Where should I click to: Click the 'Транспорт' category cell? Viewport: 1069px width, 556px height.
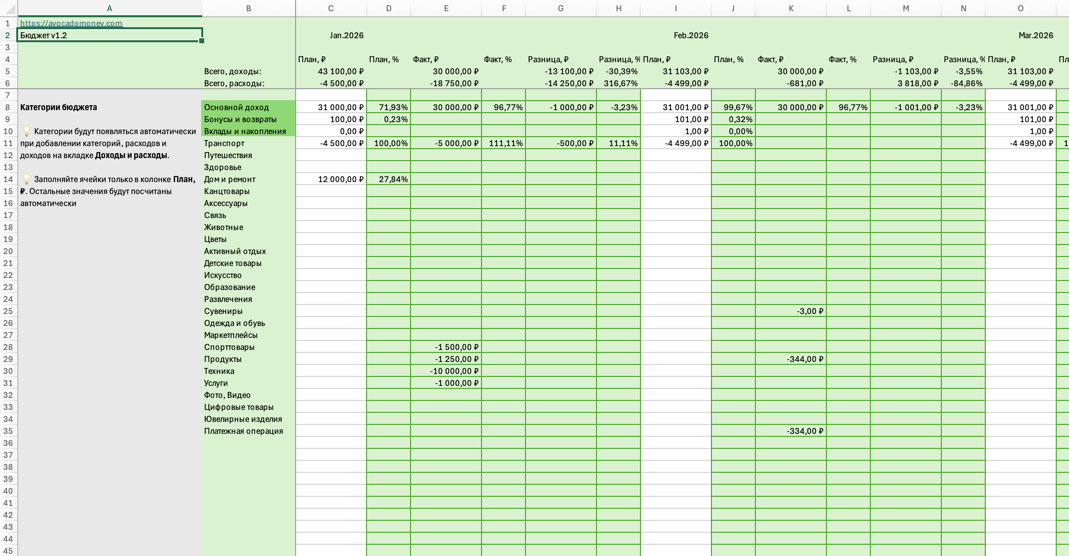(248, 143)
